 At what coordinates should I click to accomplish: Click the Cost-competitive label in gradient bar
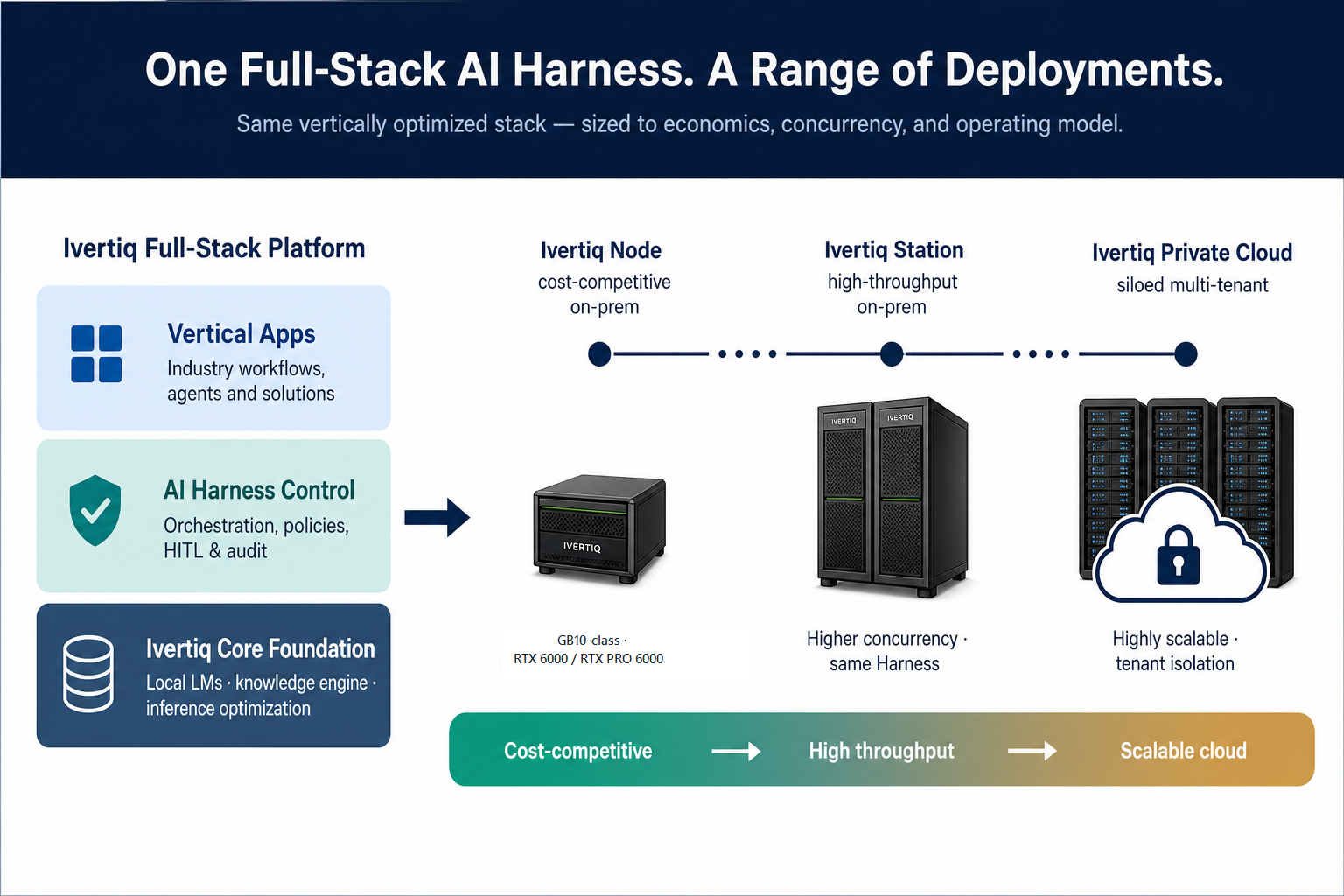click(x=578, y=751)
